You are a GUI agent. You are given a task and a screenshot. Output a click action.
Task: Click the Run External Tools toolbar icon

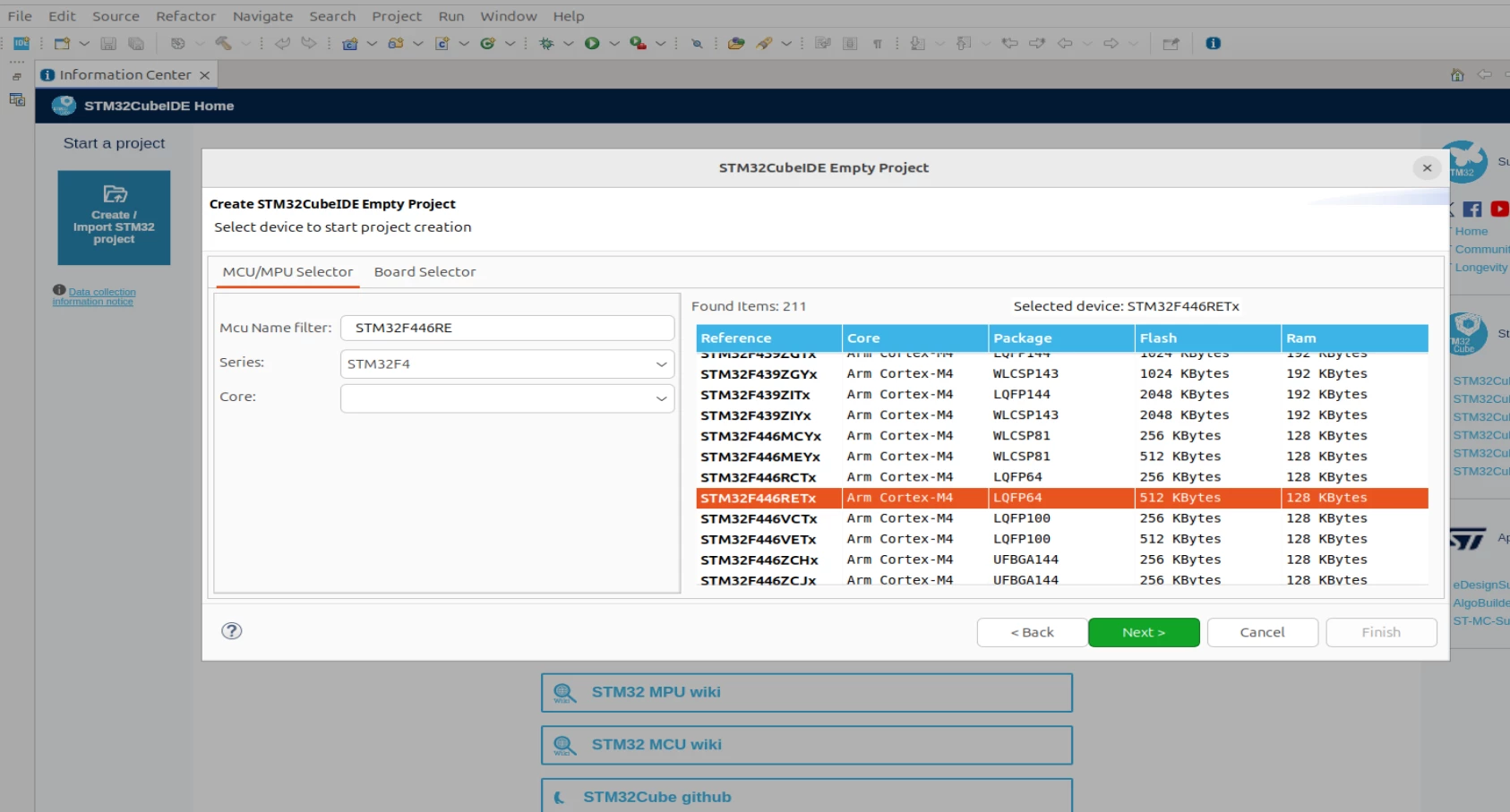click(638, 43)
